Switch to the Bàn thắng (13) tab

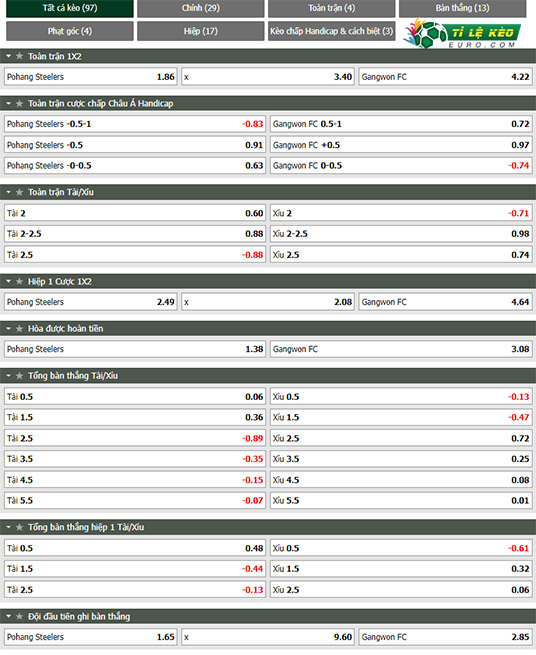(x=462, y=8)
